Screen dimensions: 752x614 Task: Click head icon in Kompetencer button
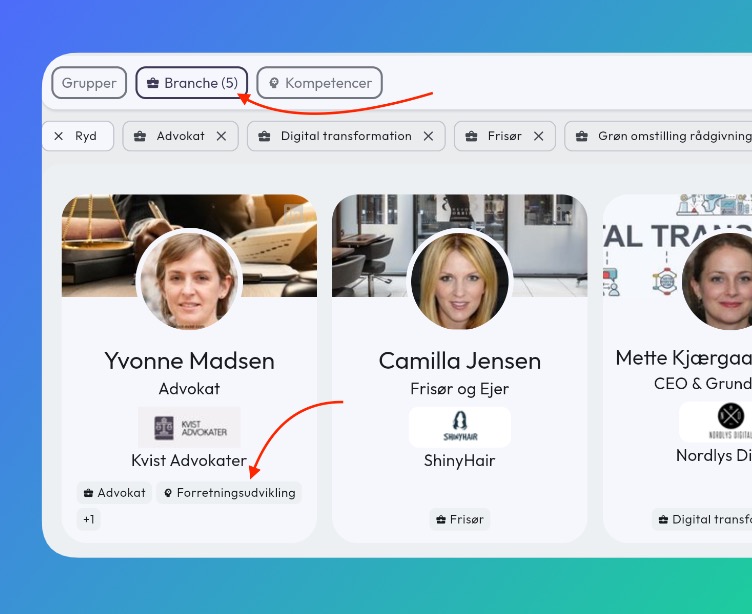click(274, 83)
